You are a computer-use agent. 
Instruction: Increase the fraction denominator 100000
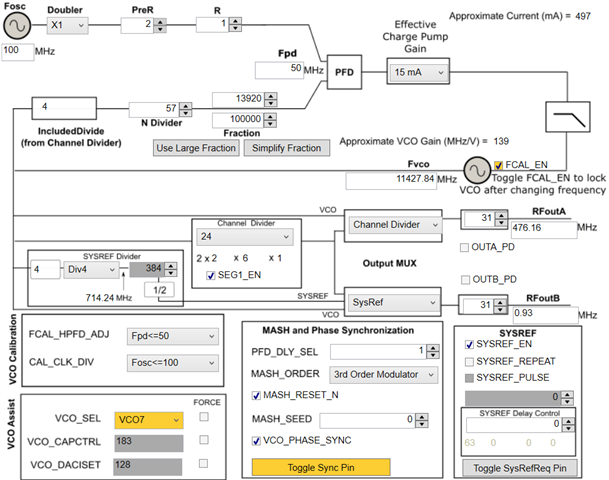(x=271, y=116)
